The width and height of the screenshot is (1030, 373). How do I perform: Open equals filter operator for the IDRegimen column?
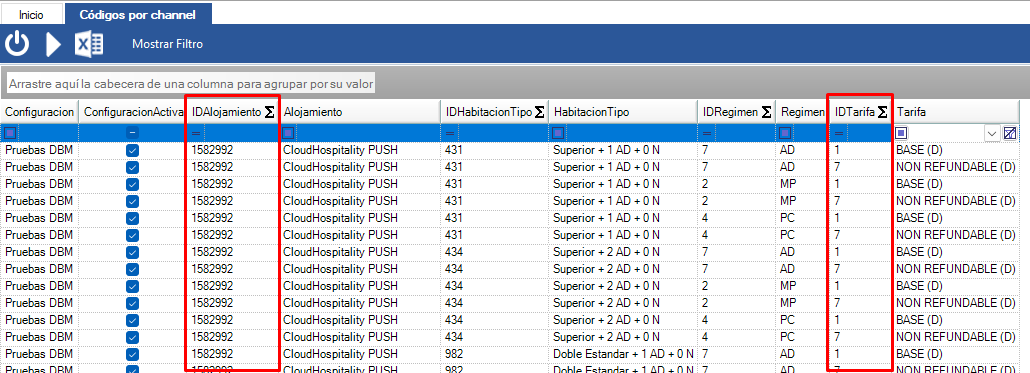707,133
